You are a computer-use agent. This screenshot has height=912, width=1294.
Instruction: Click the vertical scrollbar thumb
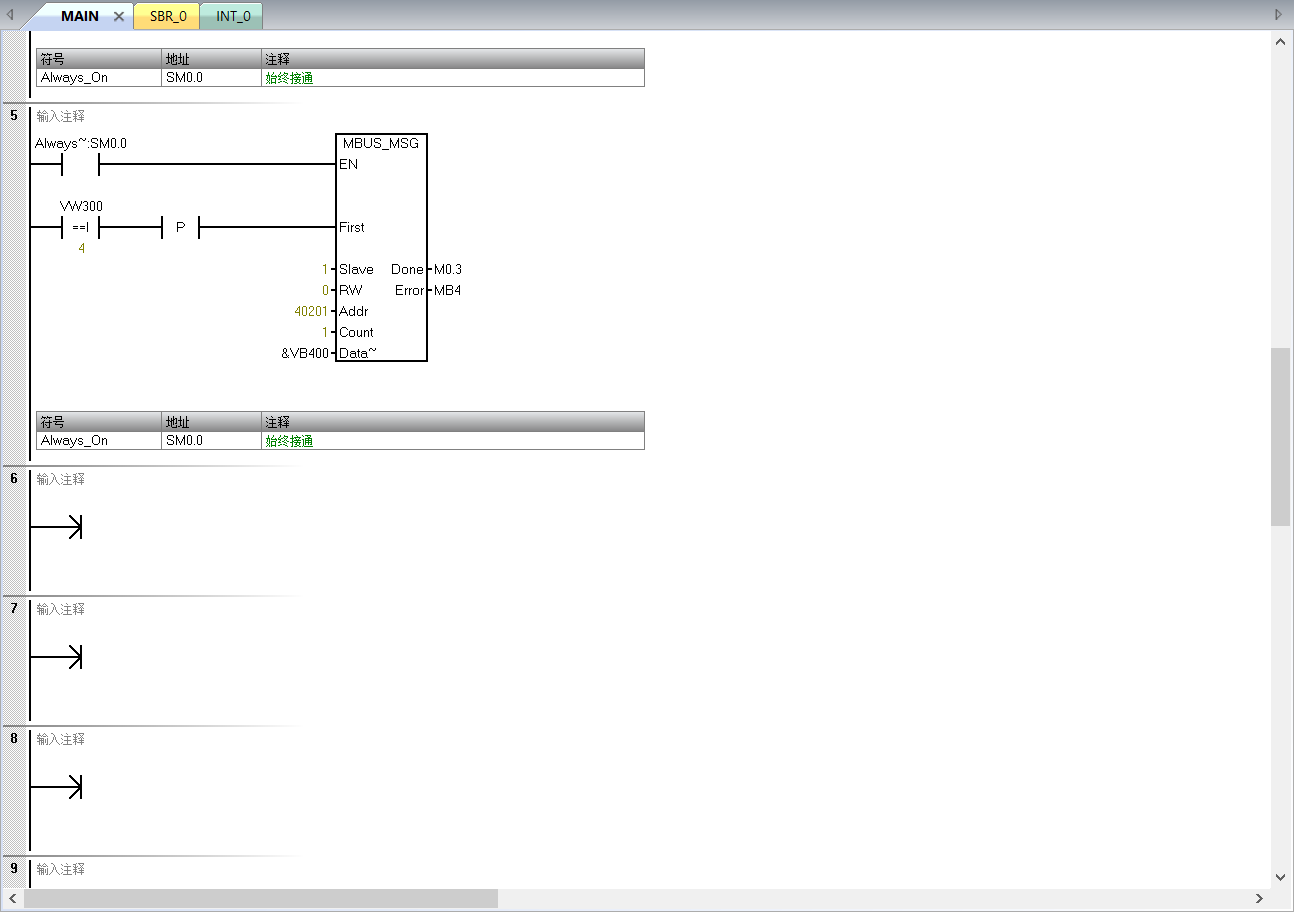click(x=1281, y=436)
